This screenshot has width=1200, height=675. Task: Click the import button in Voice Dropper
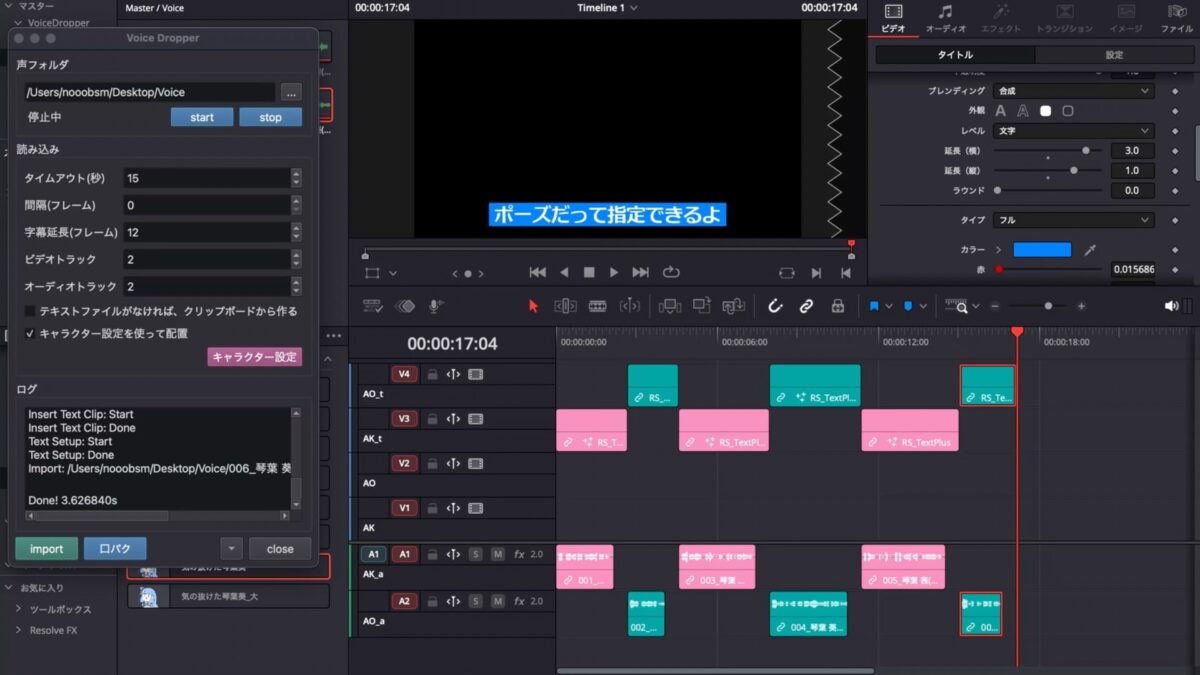click(x=46, y=549)
